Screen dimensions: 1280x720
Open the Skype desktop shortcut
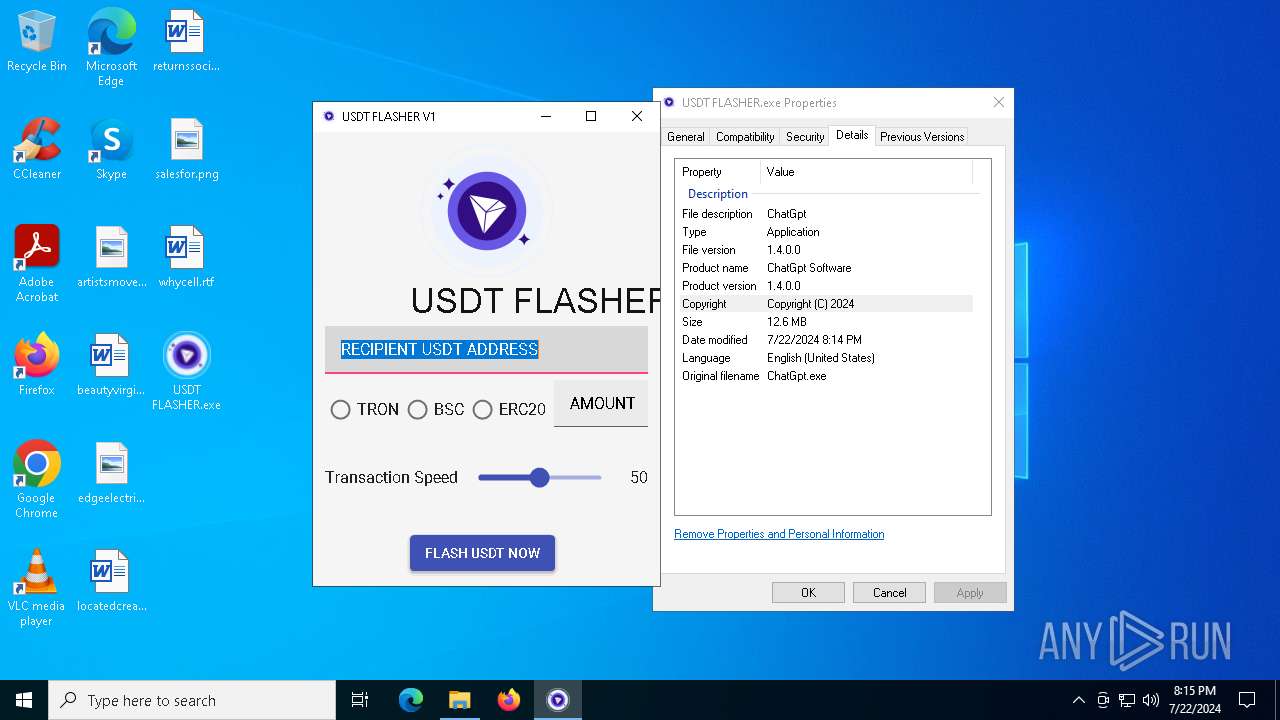click(x=111, y=149)
